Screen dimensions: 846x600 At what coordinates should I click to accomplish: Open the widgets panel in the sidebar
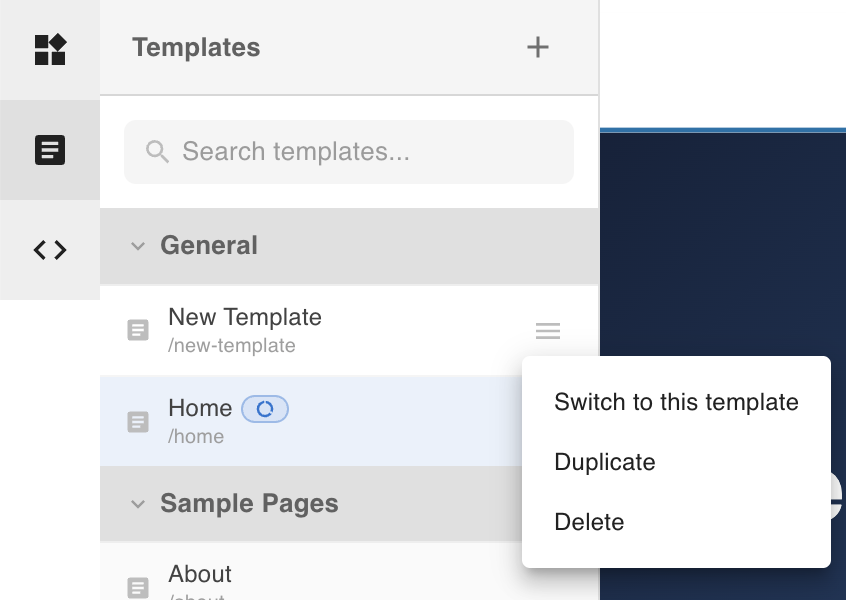coord(50,50)
